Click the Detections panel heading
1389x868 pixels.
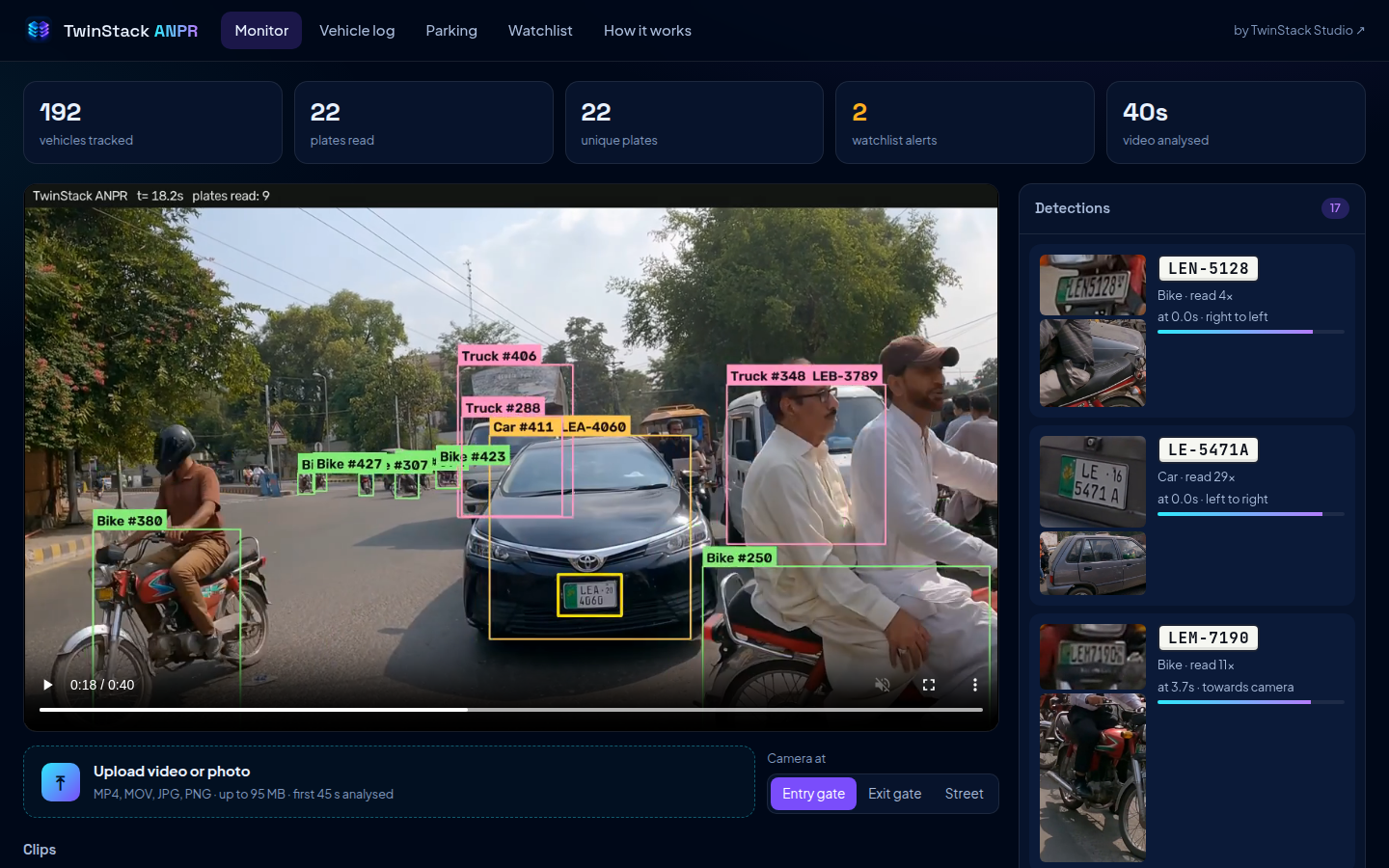[1072, 208]
